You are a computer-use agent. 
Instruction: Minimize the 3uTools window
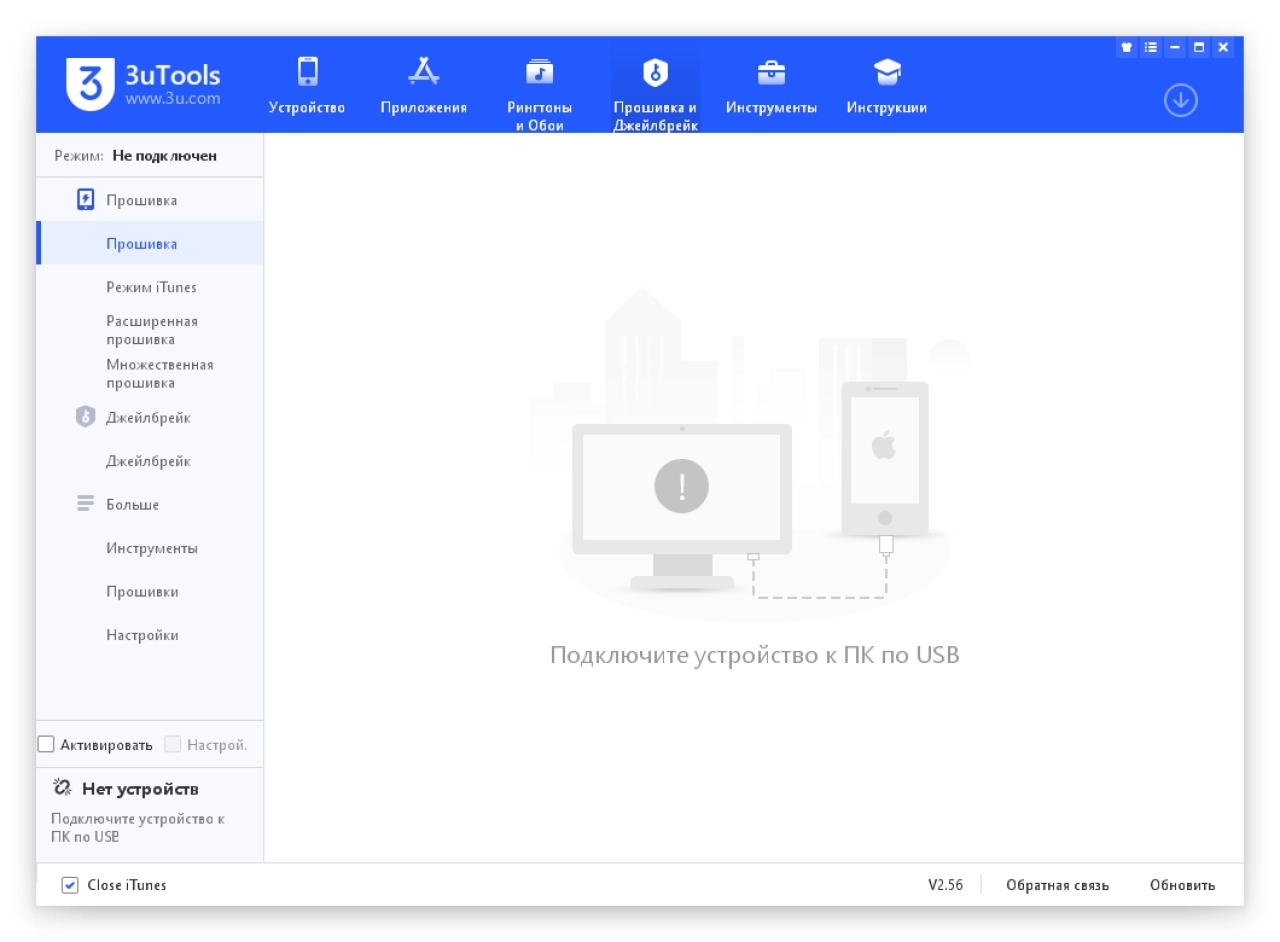1175,47
